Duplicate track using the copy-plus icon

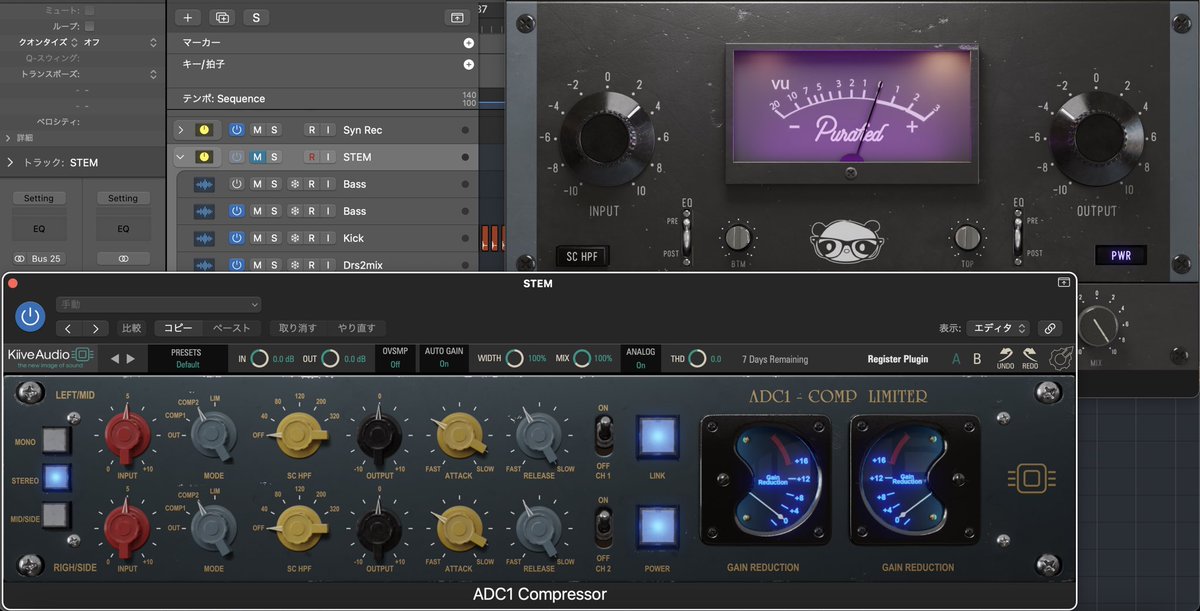pos(222,17)
